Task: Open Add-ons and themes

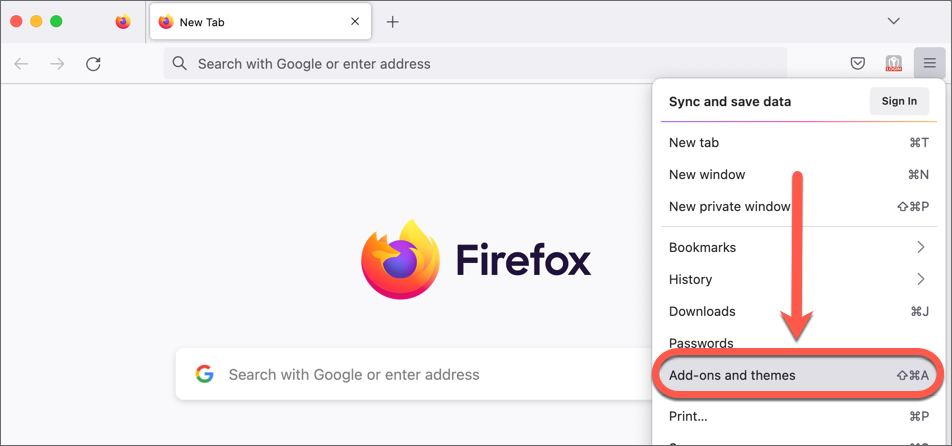Action: pyautogui.click(x=798, y=375)
